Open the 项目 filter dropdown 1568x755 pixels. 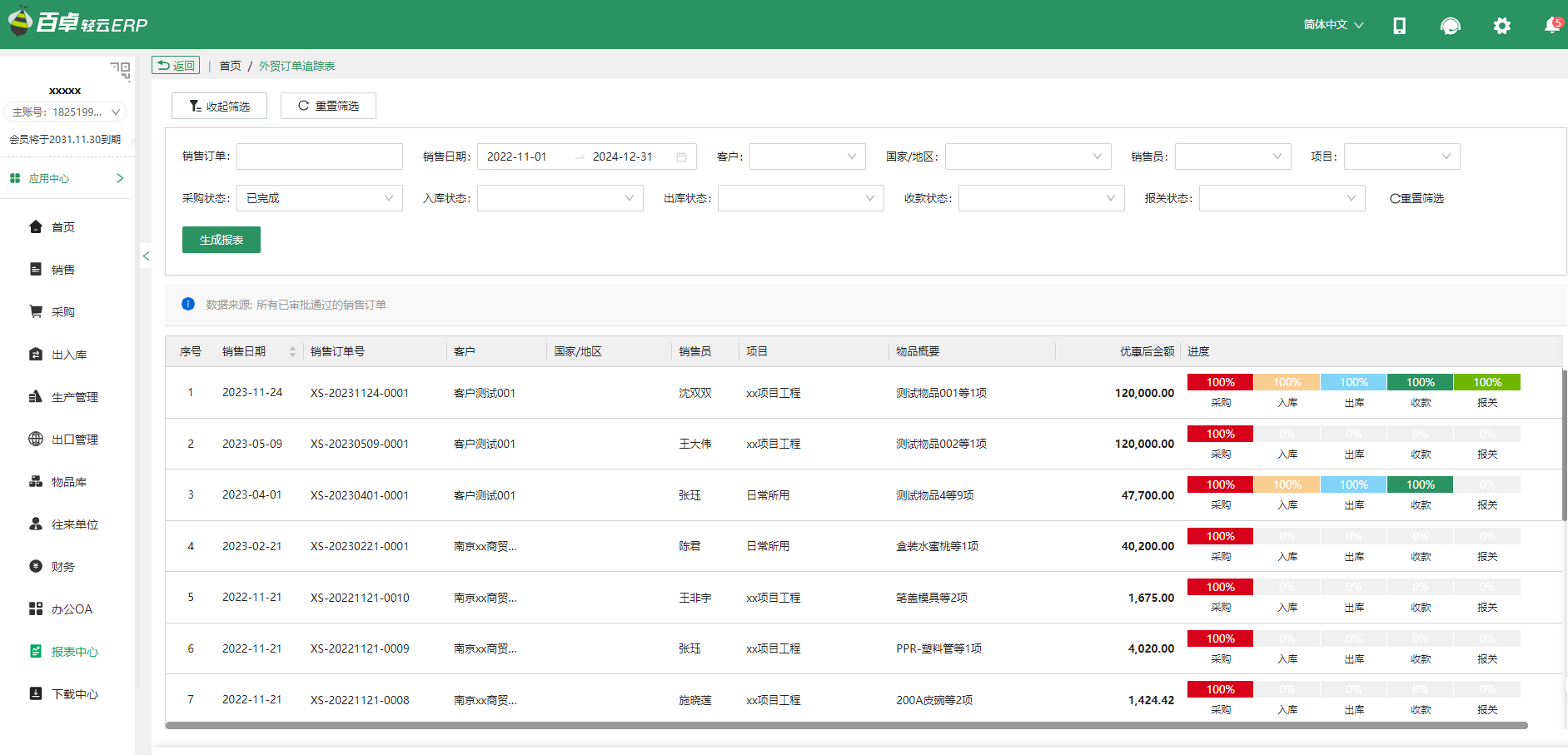point(1401,156)
